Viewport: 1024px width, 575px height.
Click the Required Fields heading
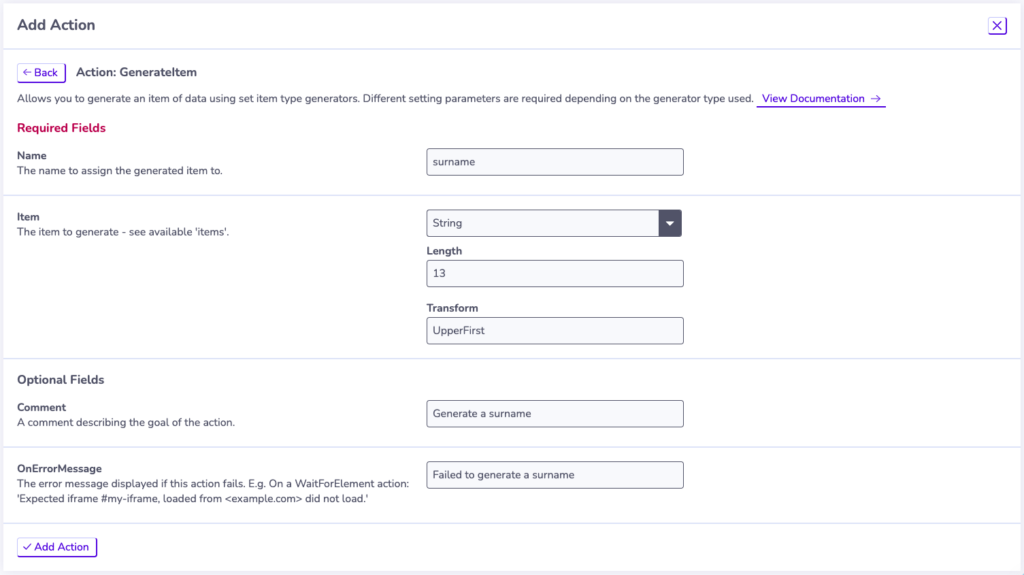tap(61, 128)
